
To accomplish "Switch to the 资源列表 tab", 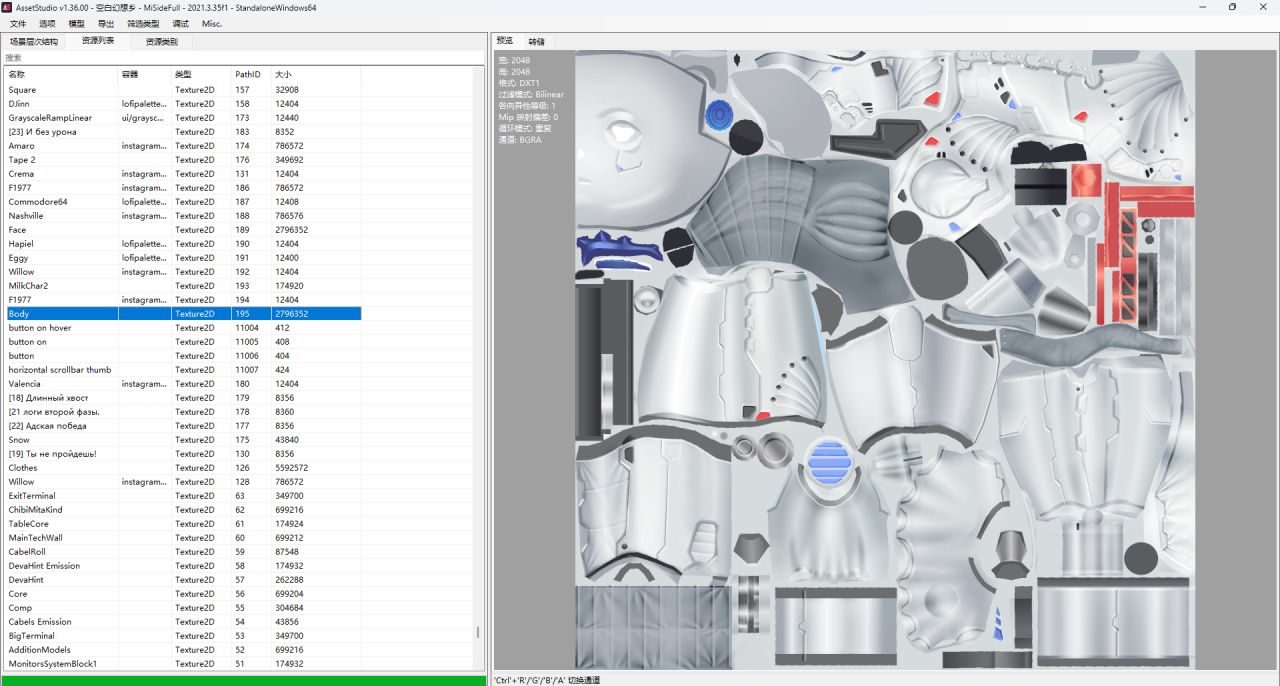I will (98, 41).
